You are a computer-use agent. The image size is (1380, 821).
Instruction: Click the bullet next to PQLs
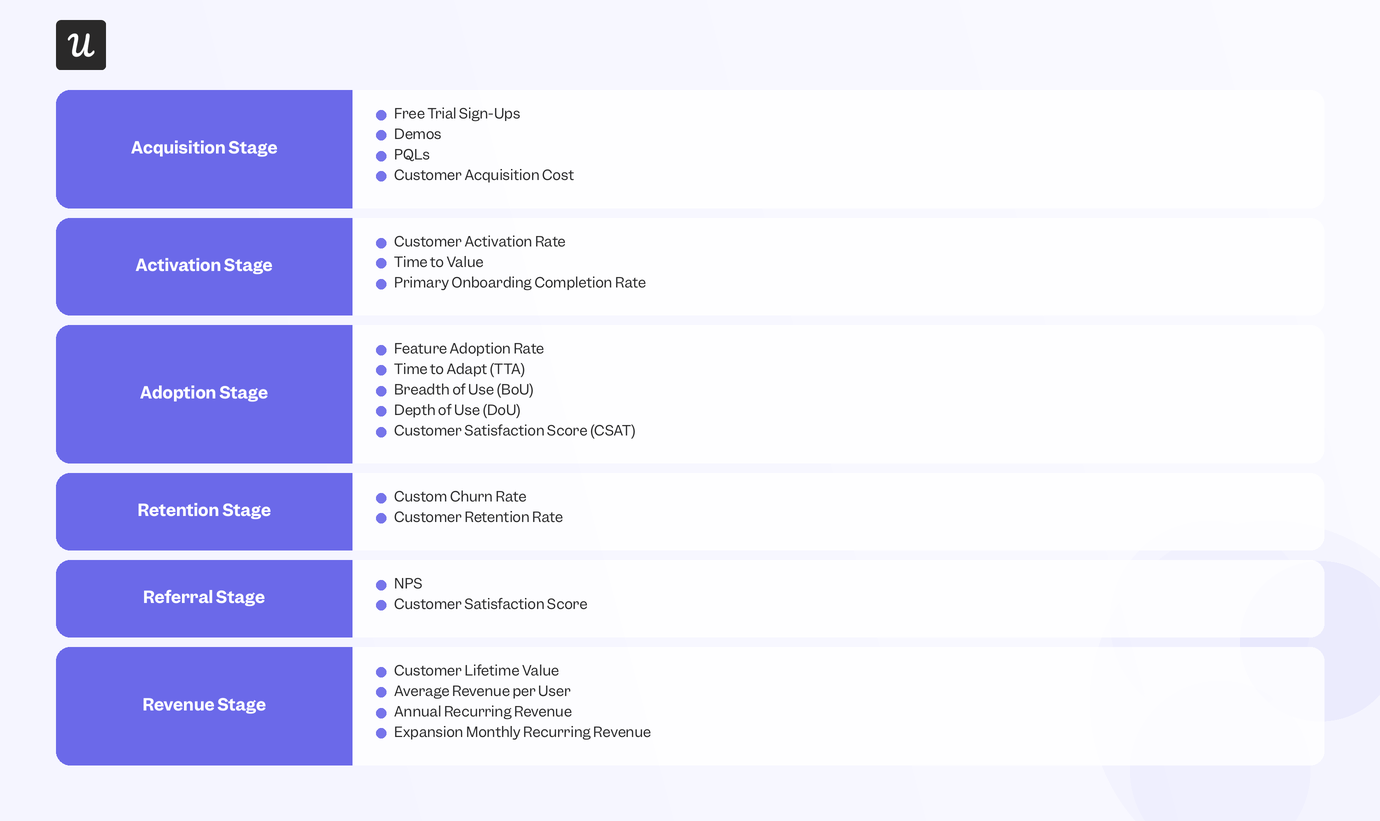click(x=381, y=156)
